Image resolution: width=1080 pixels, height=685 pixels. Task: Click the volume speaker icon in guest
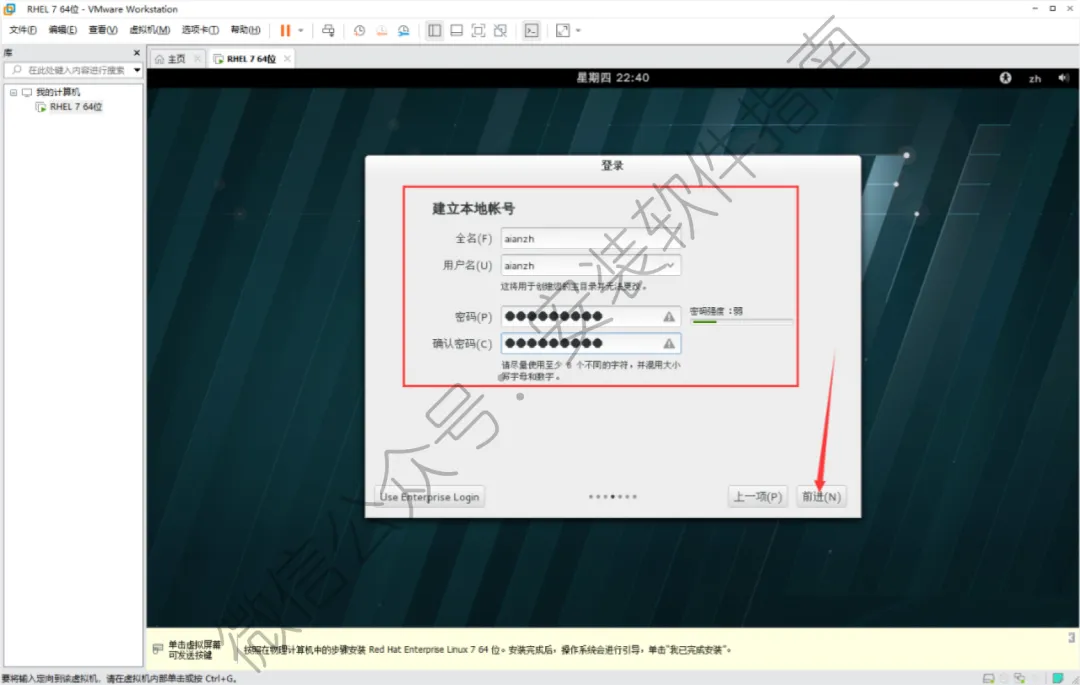pyautogui.click(x=1063, y=78)
